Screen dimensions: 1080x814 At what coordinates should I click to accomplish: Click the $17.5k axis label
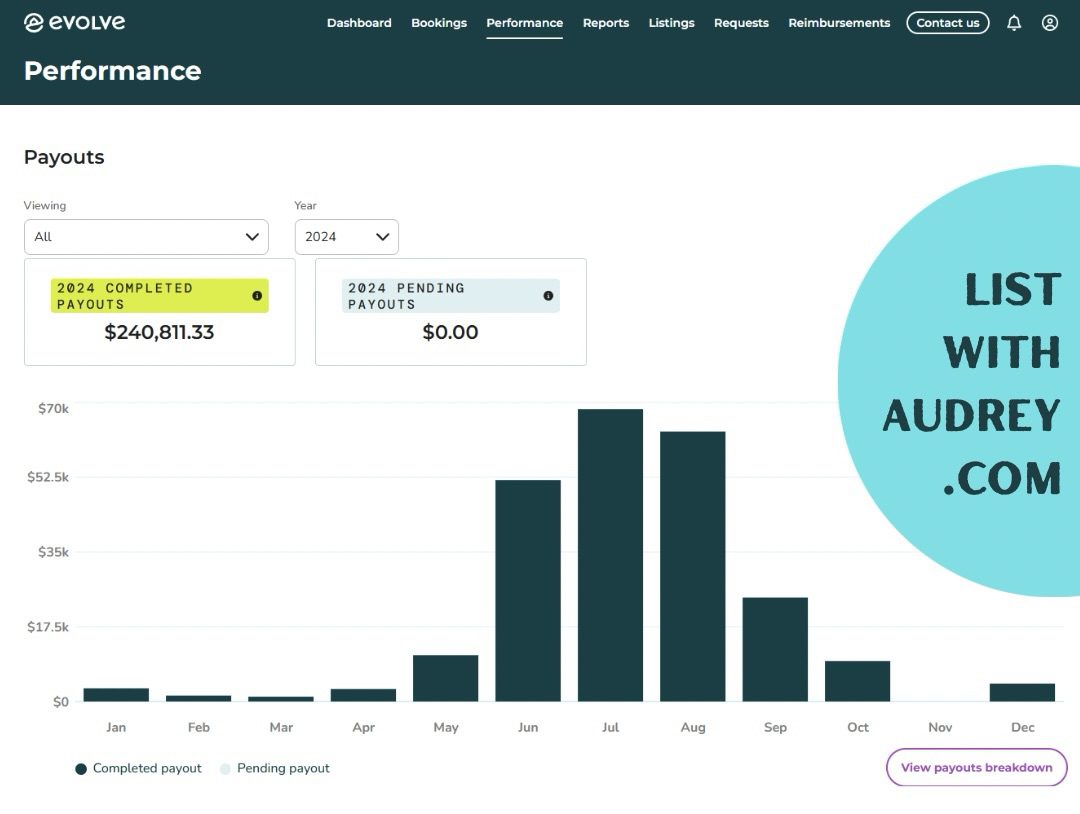(x=48, y=627)
